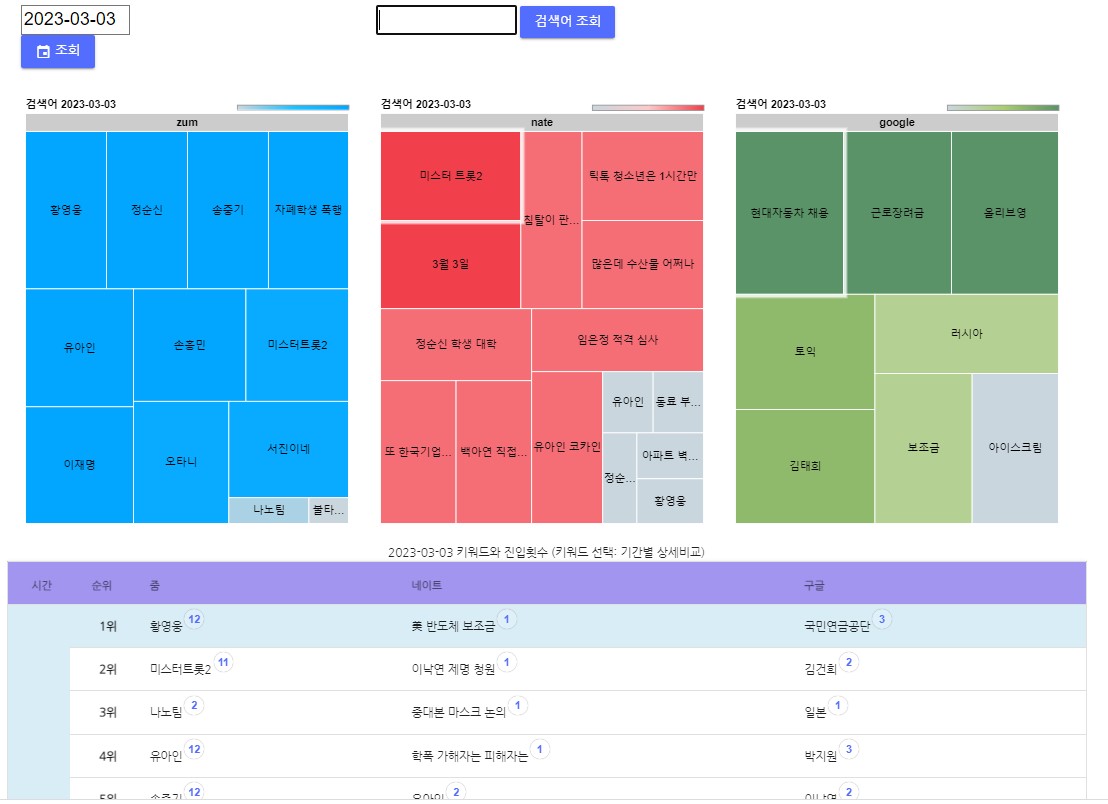Click the 네이트 column header in table

pos(426,586)
